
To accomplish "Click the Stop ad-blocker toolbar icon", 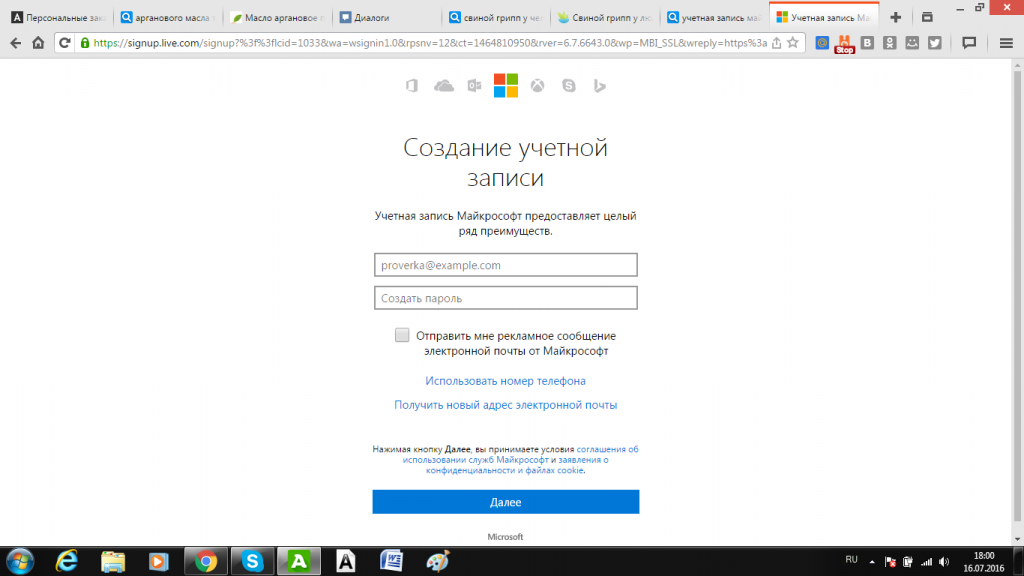I will [844, 42].
